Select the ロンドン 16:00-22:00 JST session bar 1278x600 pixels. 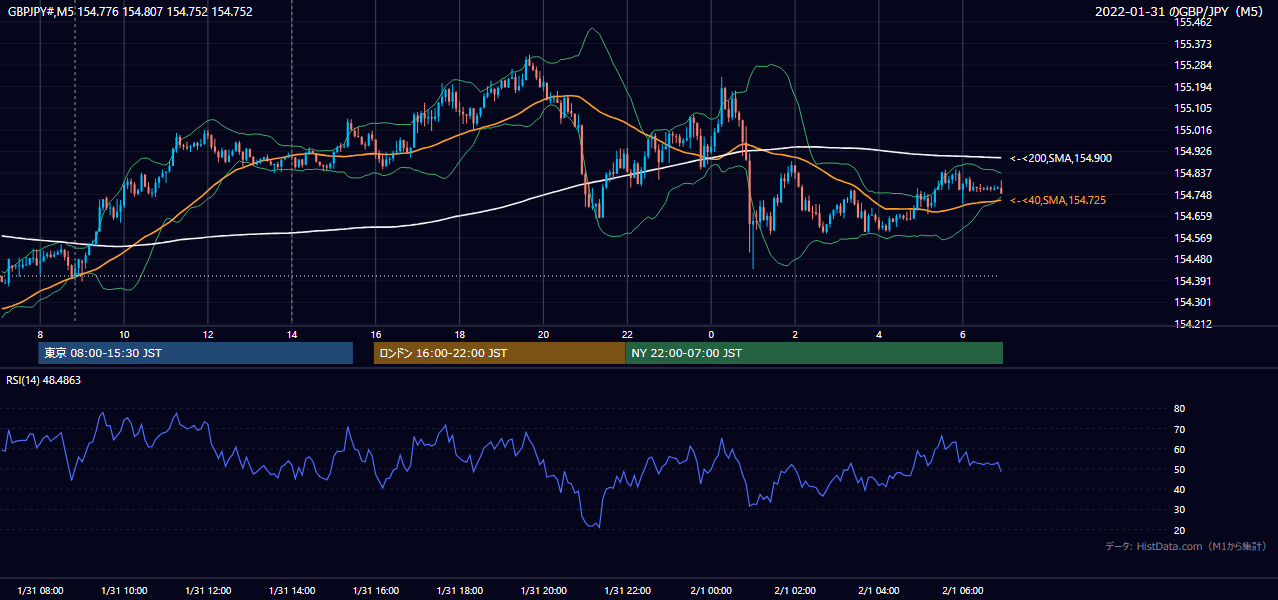coord(499,353)
